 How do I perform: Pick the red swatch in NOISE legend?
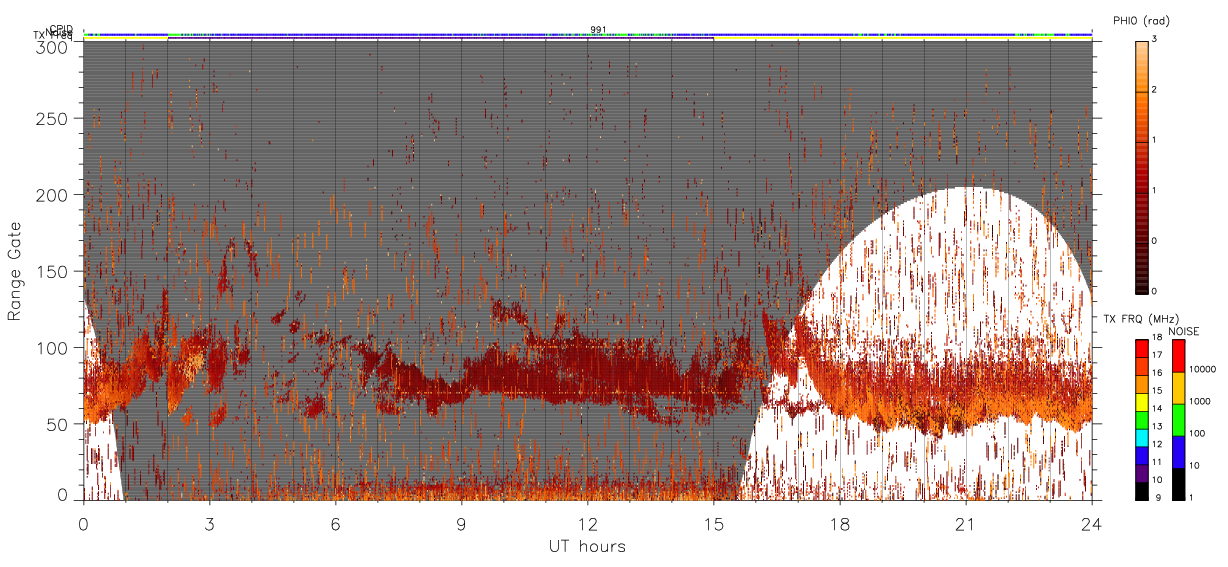(1178, 356)
